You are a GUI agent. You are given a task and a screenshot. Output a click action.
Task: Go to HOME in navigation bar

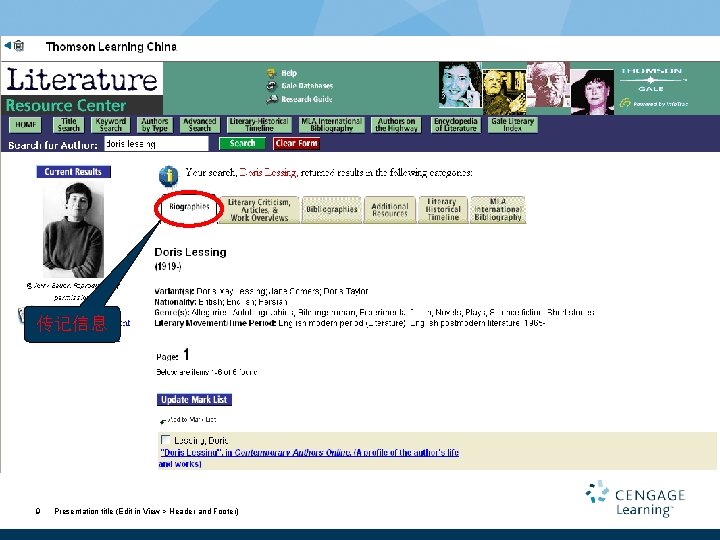[25, 124]
